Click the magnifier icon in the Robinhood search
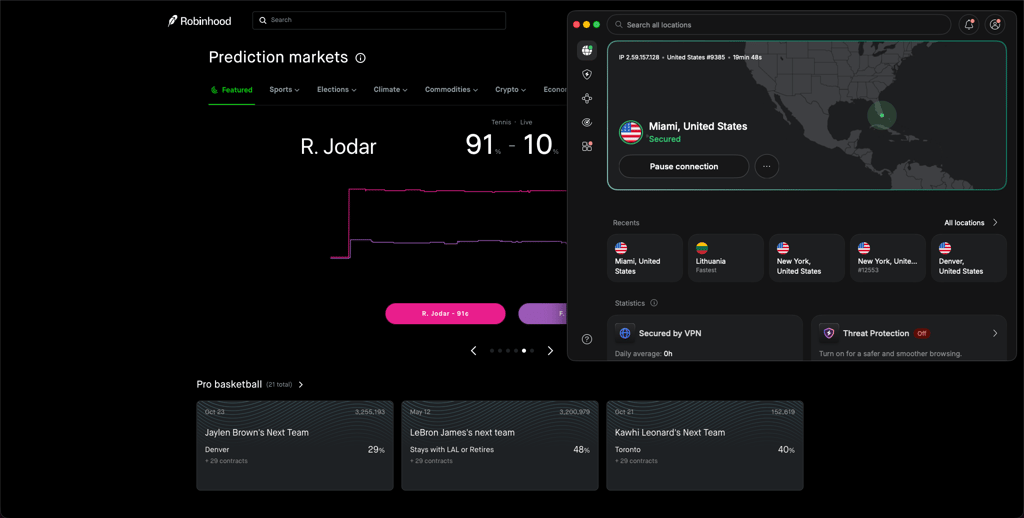Screen dimensions: 1024x518 pos(263,20)
